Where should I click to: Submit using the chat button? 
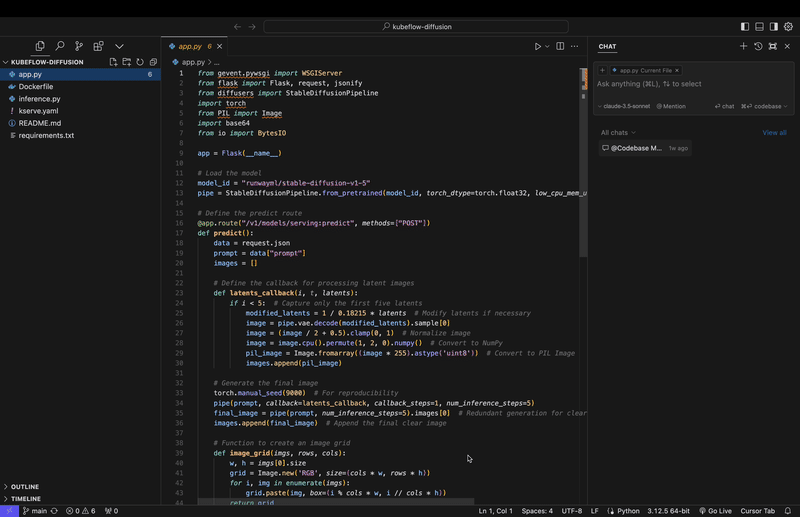(x=724, y=106)
